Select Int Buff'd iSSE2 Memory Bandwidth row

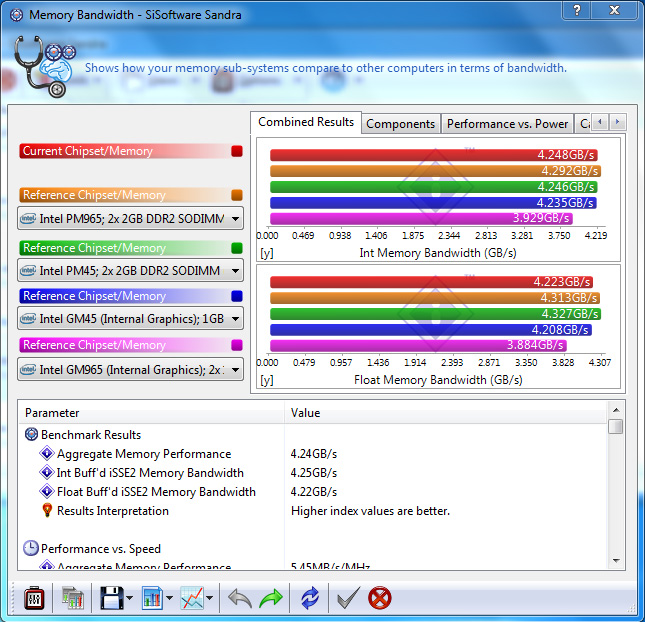(313, 473)
